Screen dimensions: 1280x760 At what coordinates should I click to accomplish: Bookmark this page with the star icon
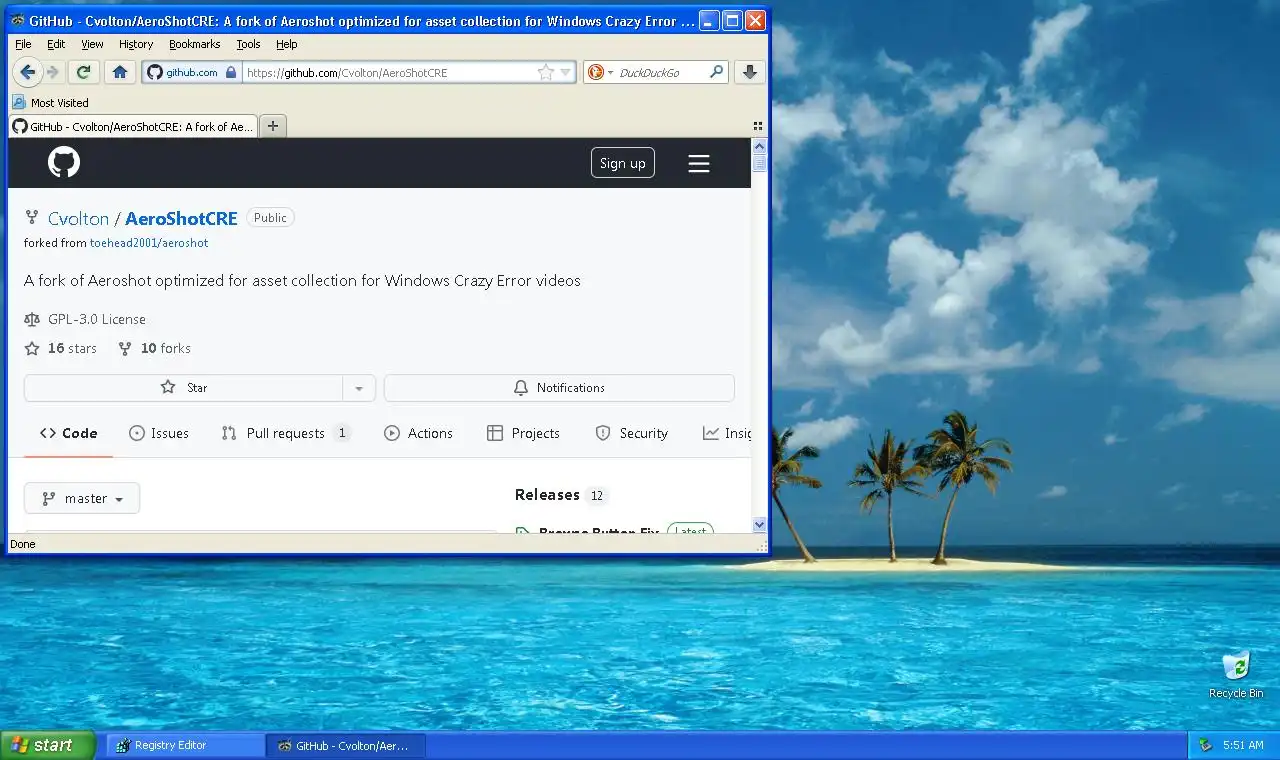[545, 72]
